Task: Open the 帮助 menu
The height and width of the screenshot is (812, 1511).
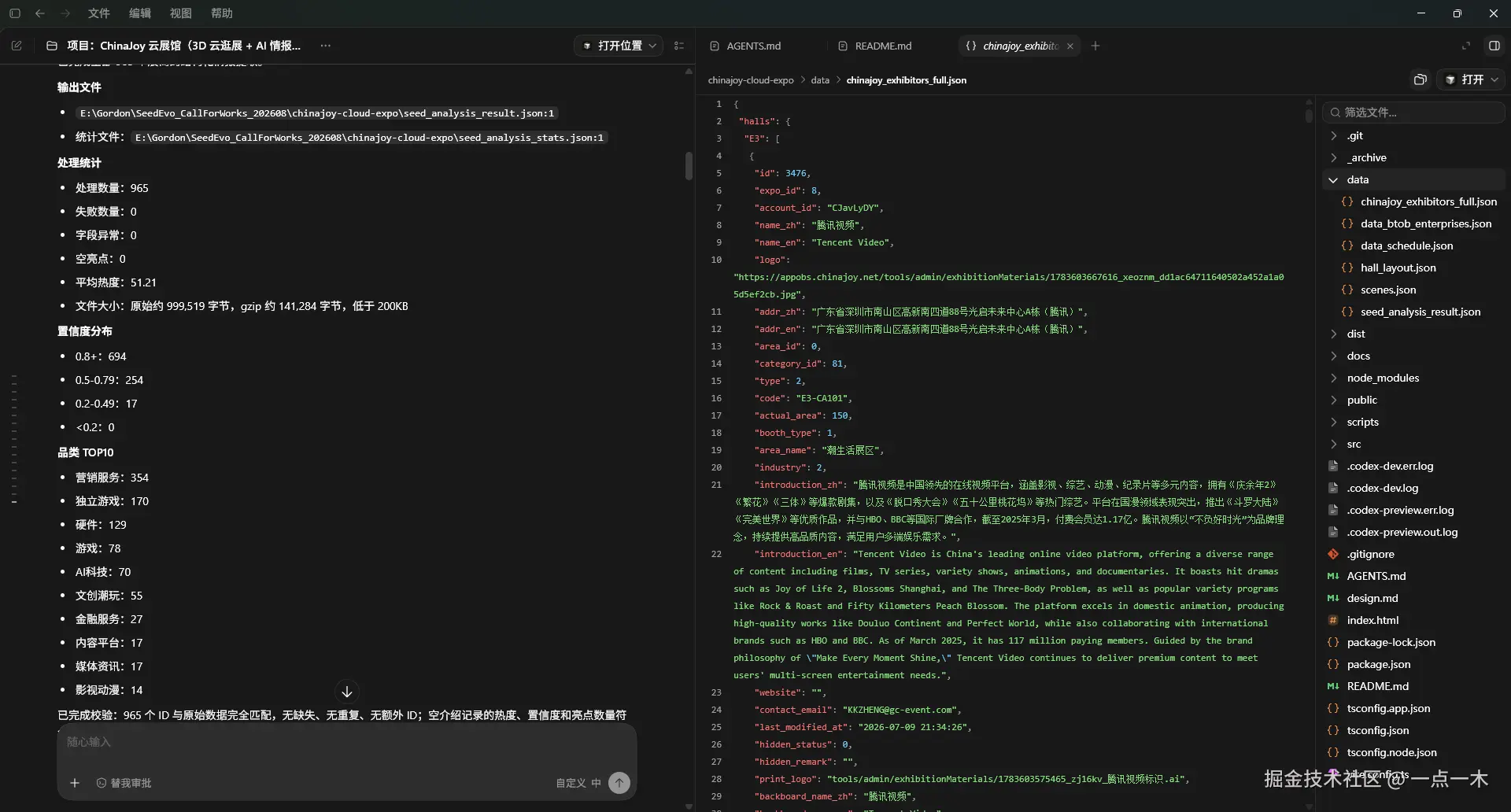Action: [222, 13]
